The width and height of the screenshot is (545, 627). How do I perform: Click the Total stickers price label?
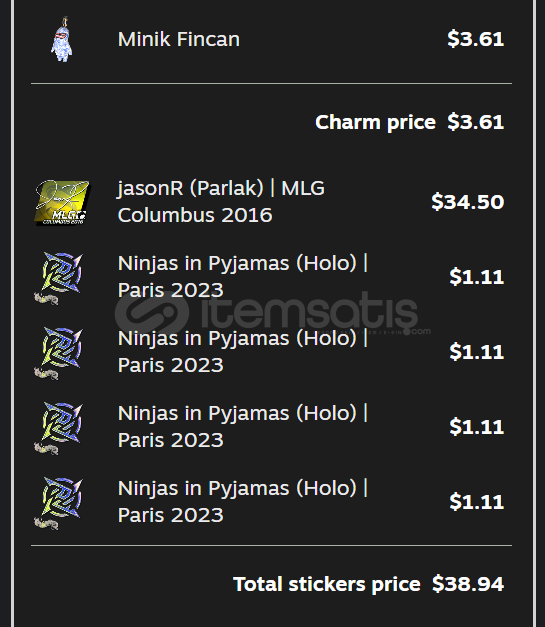(327, 584)
